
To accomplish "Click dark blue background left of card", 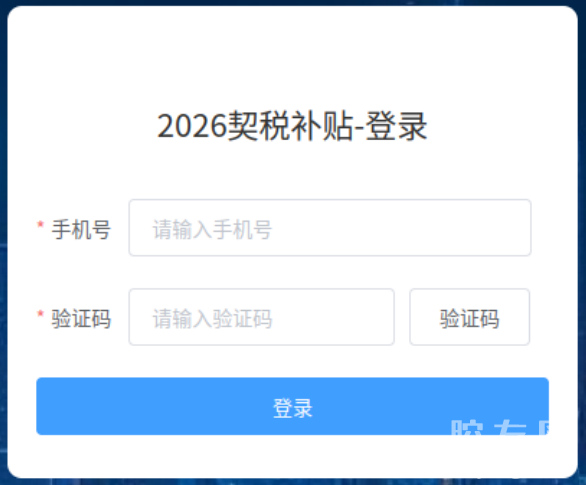I will [3, 243].
